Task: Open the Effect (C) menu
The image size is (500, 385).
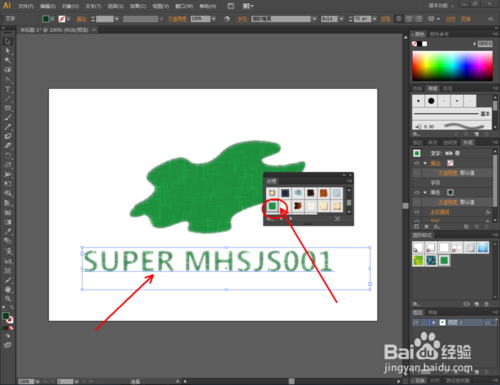Action: click(138, 6)
